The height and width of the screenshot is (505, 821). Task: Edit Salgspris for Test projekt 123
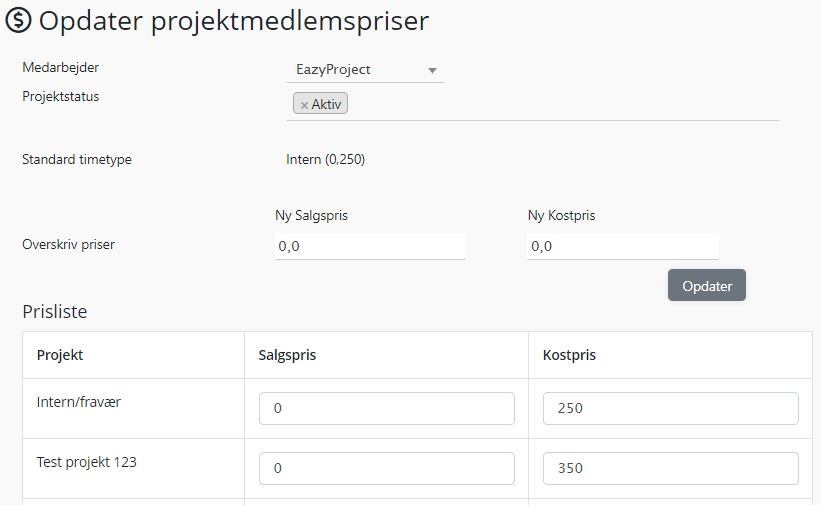point(386,468)
